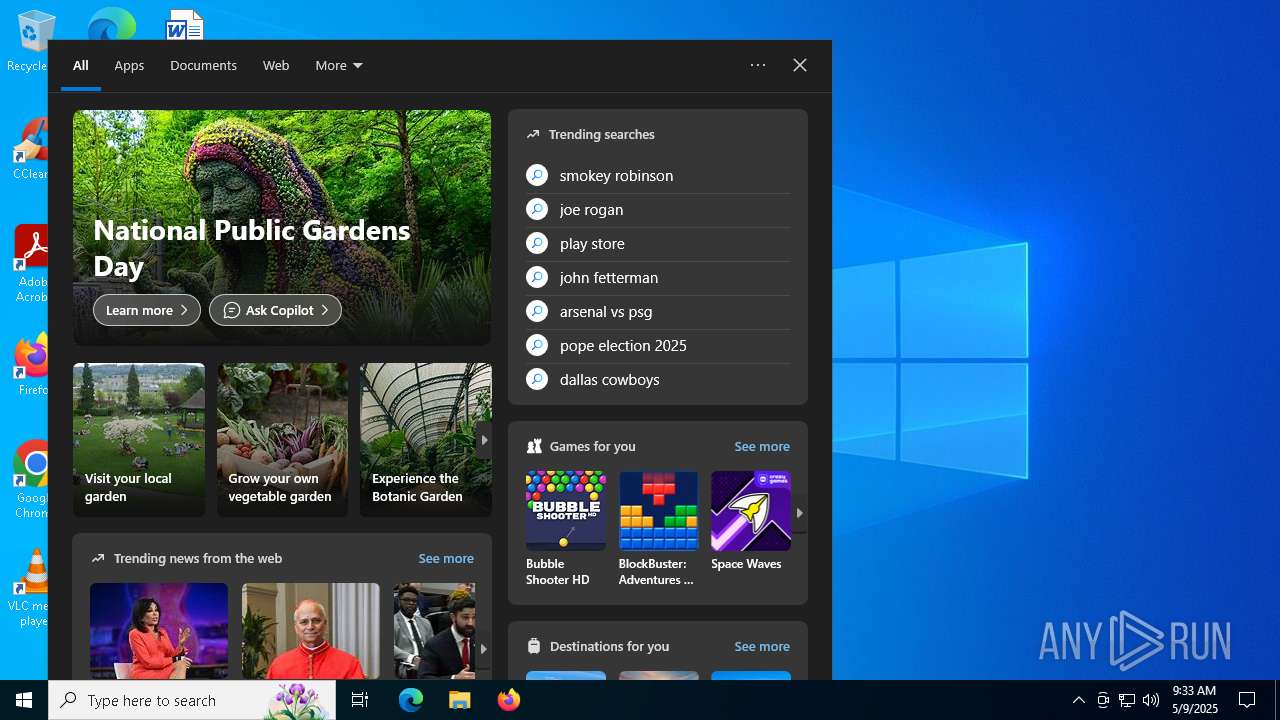Open the Adobe Acrobat desktop shortcut
Image resolution: width=1280 pixels, height=720 pixels.
pyautogui.click(x=32, y=264)
